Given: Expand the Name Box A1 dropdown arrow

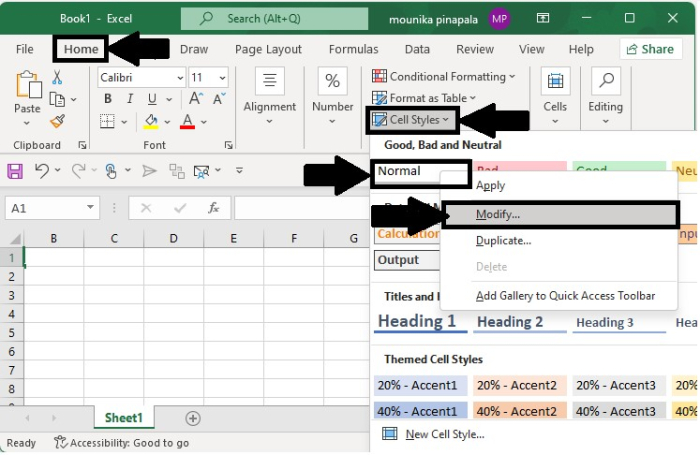Looking at the screenshot, I should 90,207.
